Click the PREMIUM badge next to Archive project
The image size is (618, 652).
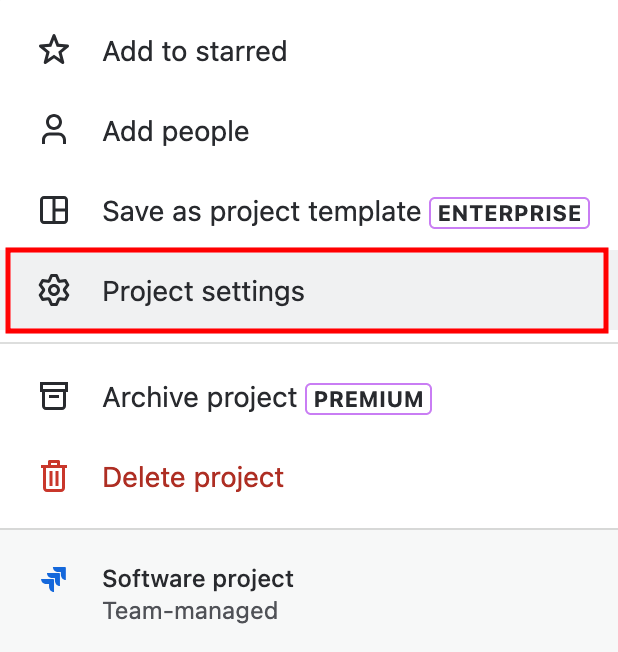(368, 398)
